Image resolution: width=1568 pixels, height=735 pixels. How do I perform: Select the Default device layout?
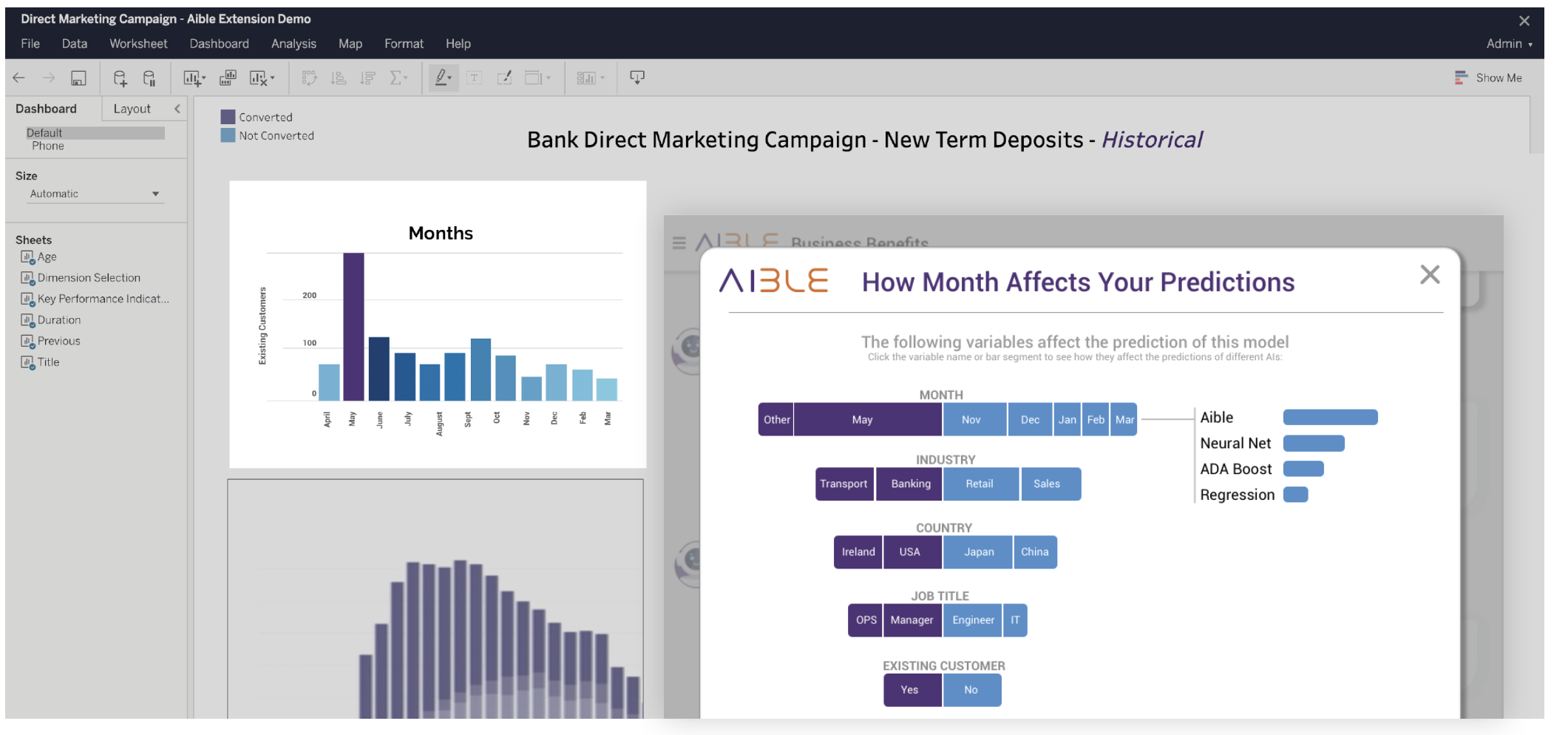95,133
